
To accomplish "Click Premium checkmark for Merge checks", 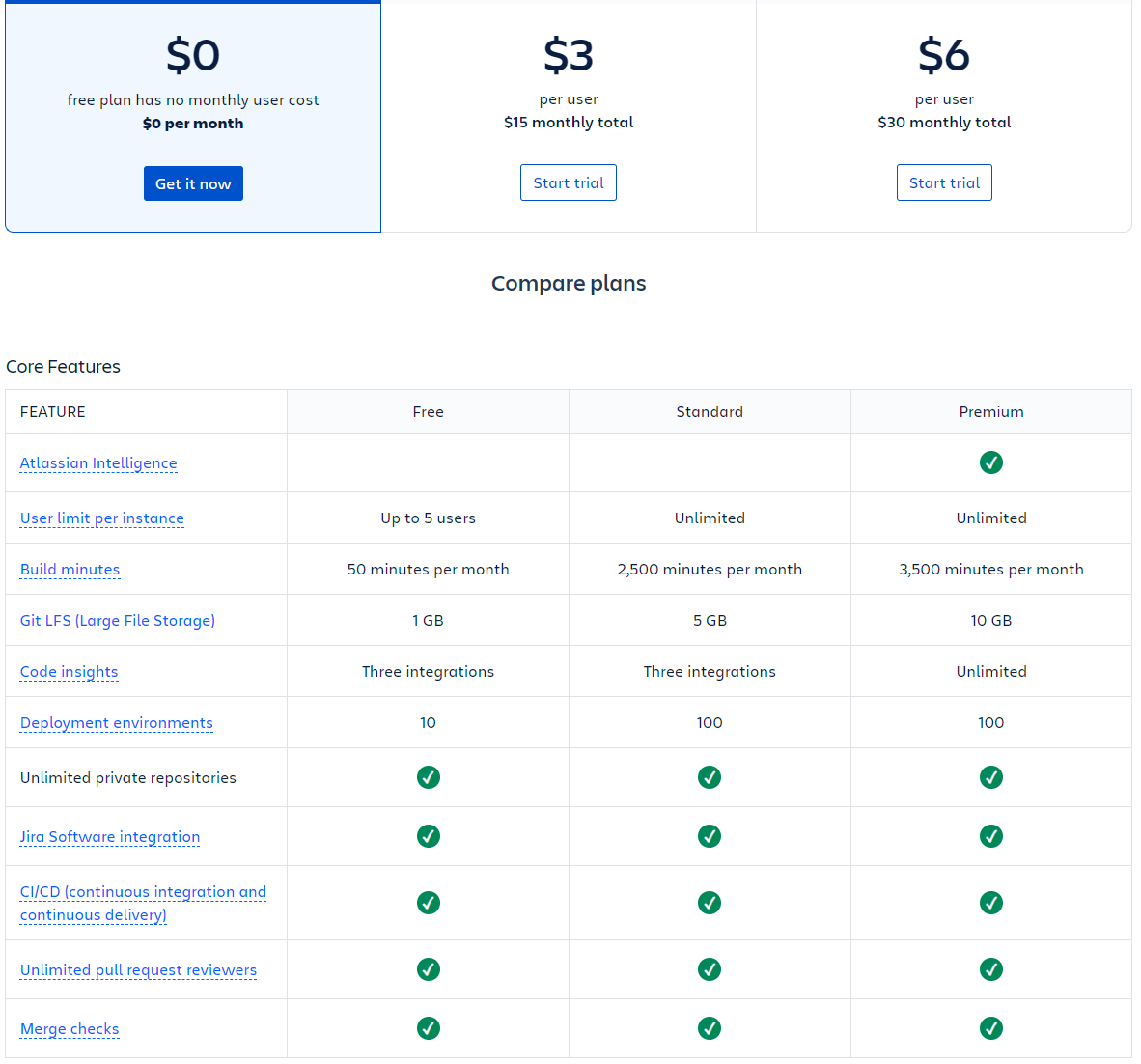I will (x=991, y=1028).
